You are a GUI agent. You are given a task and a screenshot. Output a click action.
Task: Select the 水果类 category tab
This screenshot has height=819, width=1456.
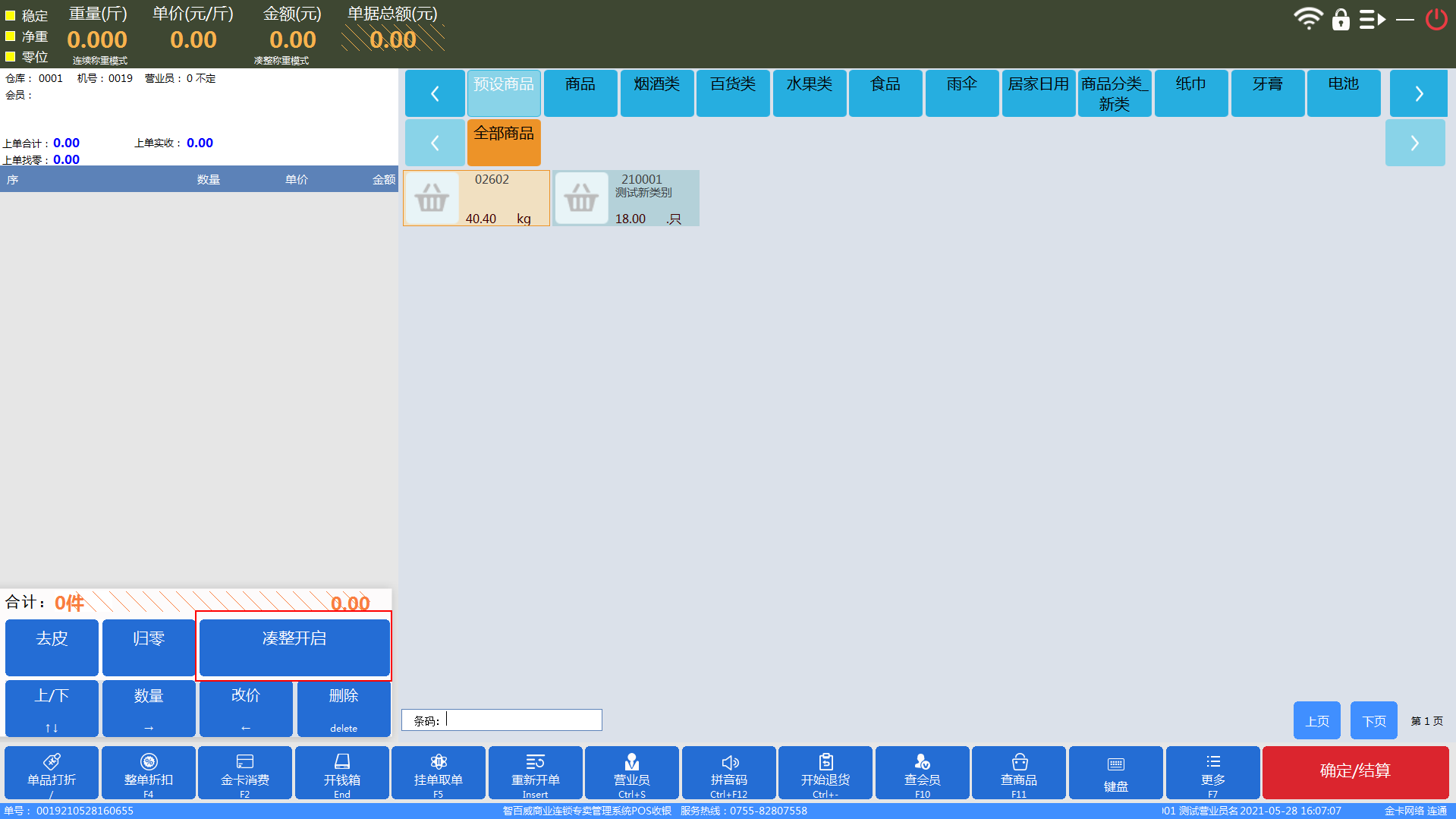tap(810, 93)
